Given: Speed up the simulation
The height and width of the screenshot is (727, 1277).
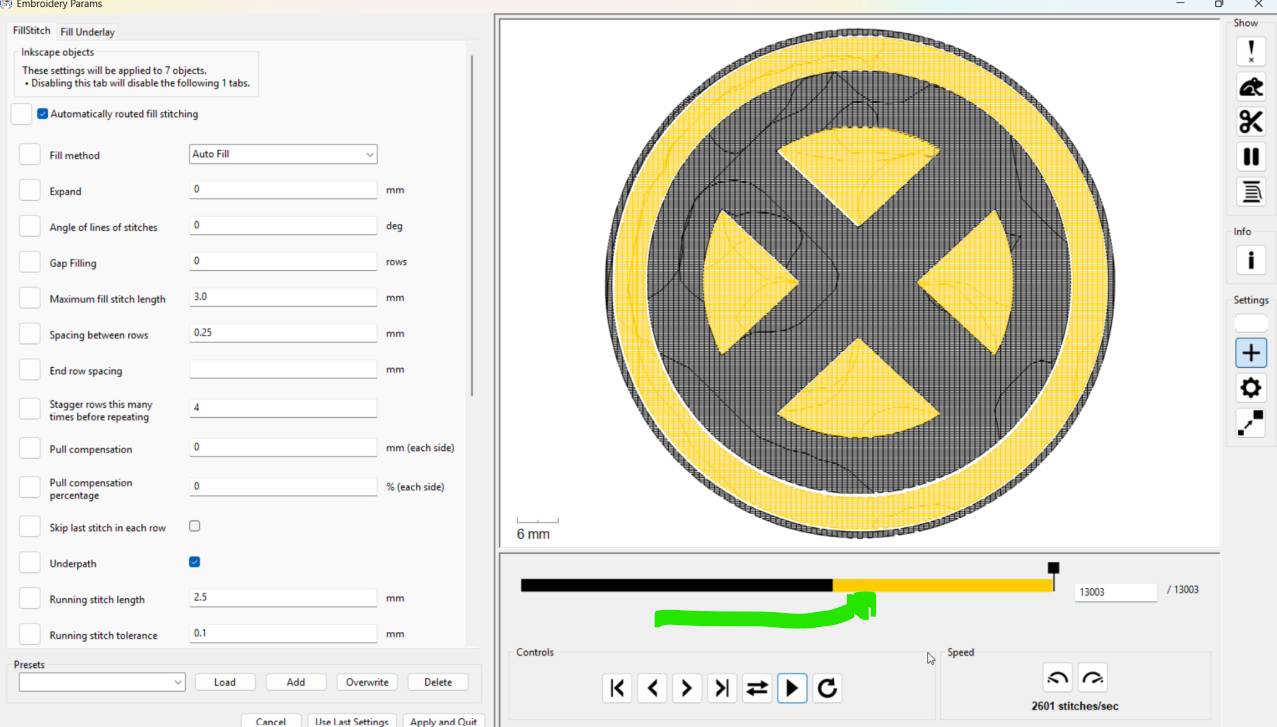Looking at the screenshot, I should point(1093,678).
